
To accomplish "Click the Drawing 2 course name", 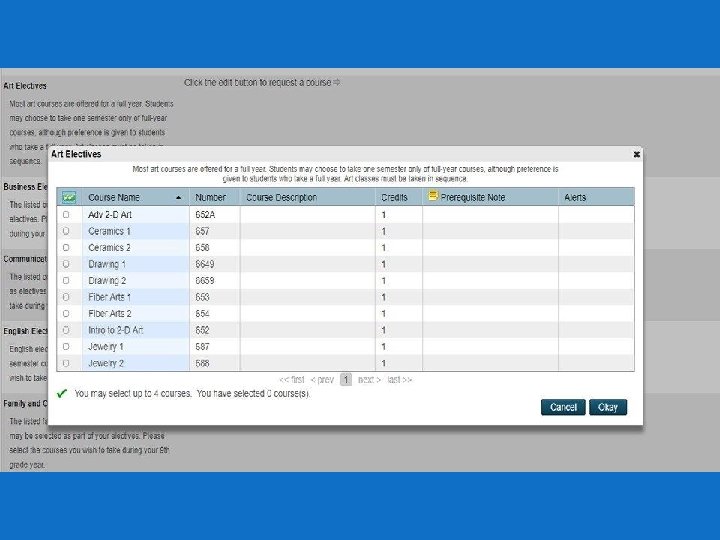I will click(107, 281).
